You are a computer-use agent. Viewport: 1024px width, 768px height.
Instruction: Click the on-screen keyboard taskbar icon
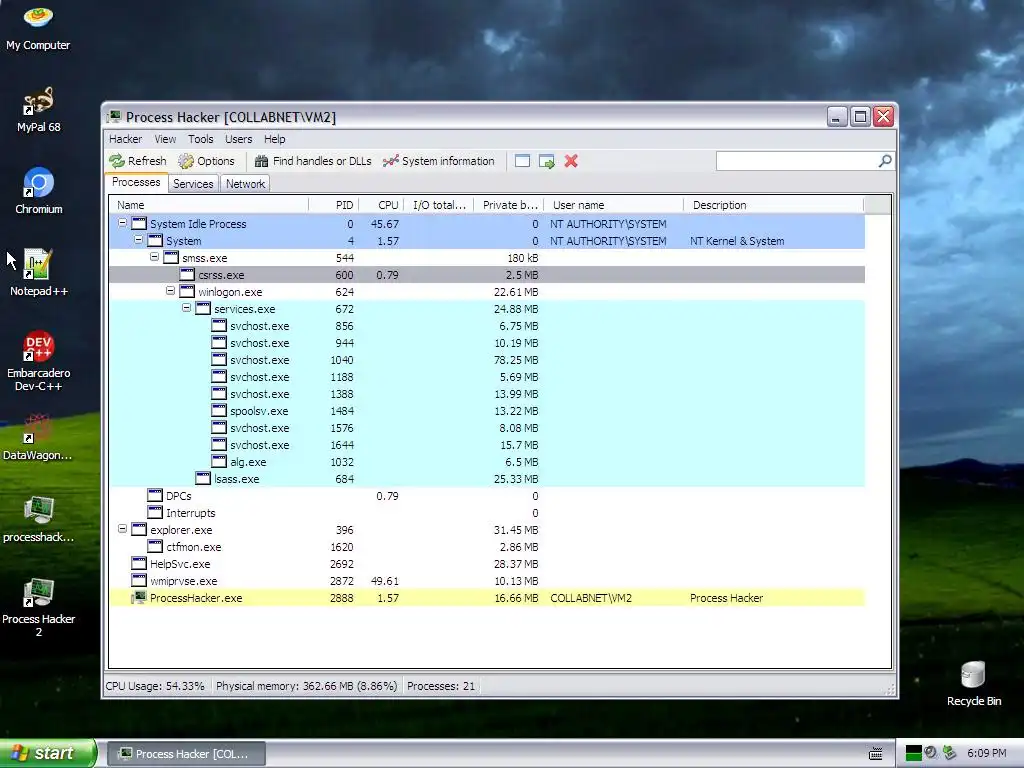(x=876, y=754)
